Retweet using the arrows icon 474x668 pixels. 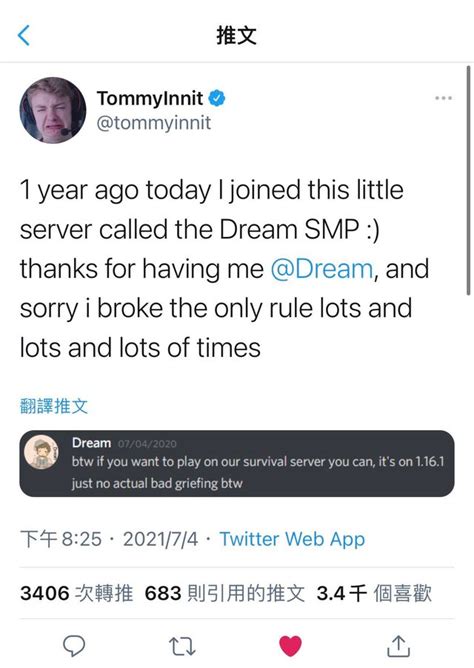(182, 646)
